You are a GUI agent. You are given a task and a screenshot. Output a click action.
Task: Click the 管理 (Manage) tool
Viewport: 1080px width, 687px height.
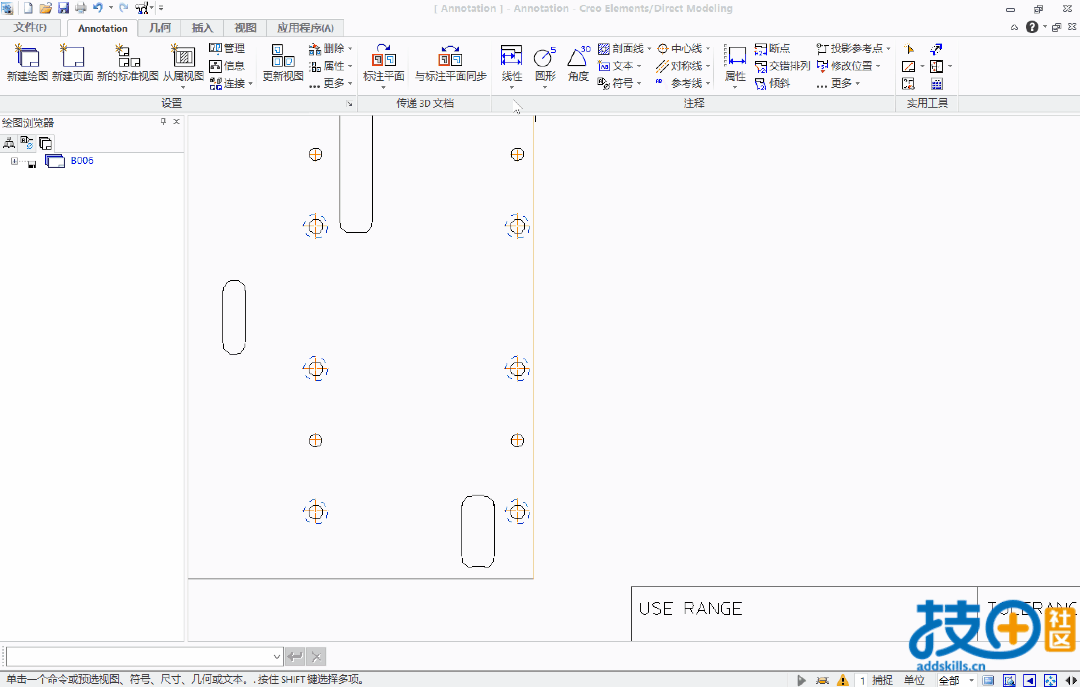coord(227,48)
